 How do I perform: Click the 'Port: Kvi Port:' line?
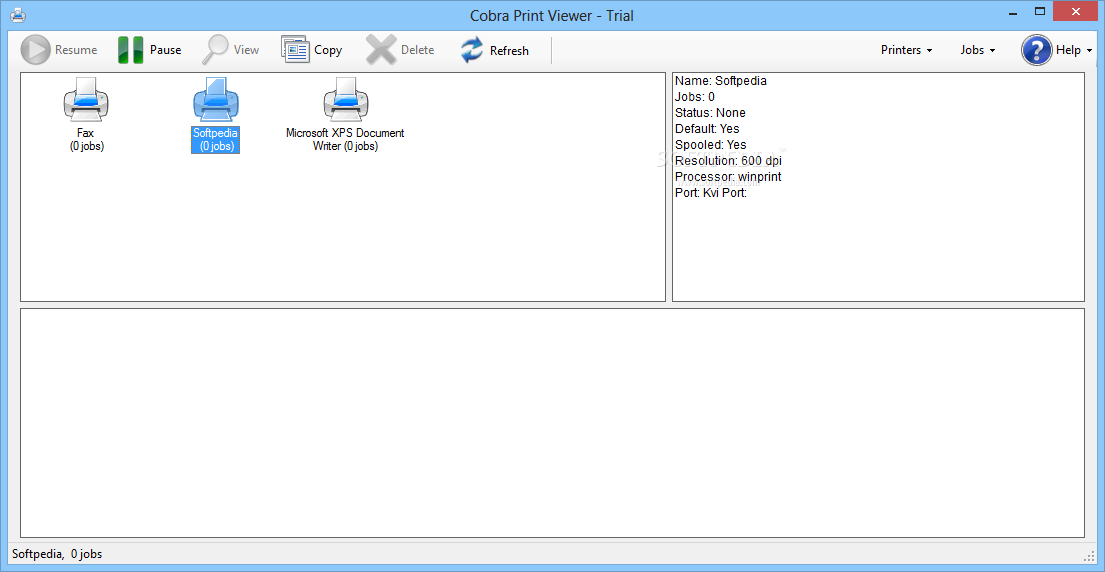click(710, 193)
